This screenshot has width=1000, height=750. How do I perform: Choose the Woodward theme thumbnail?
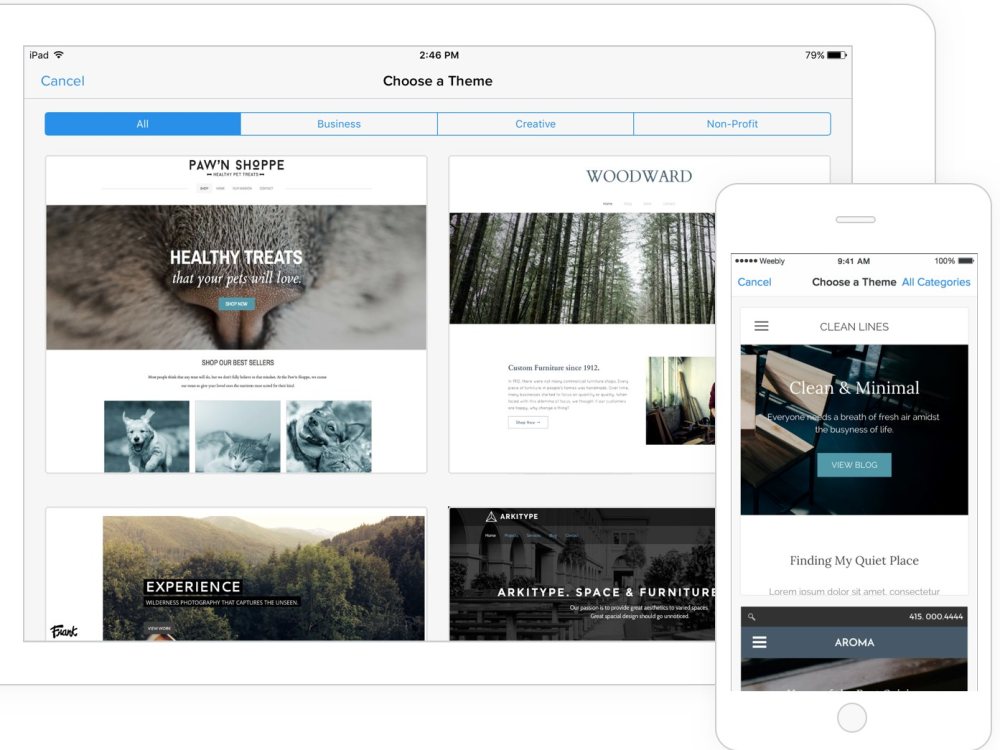(x=582, y=314)
